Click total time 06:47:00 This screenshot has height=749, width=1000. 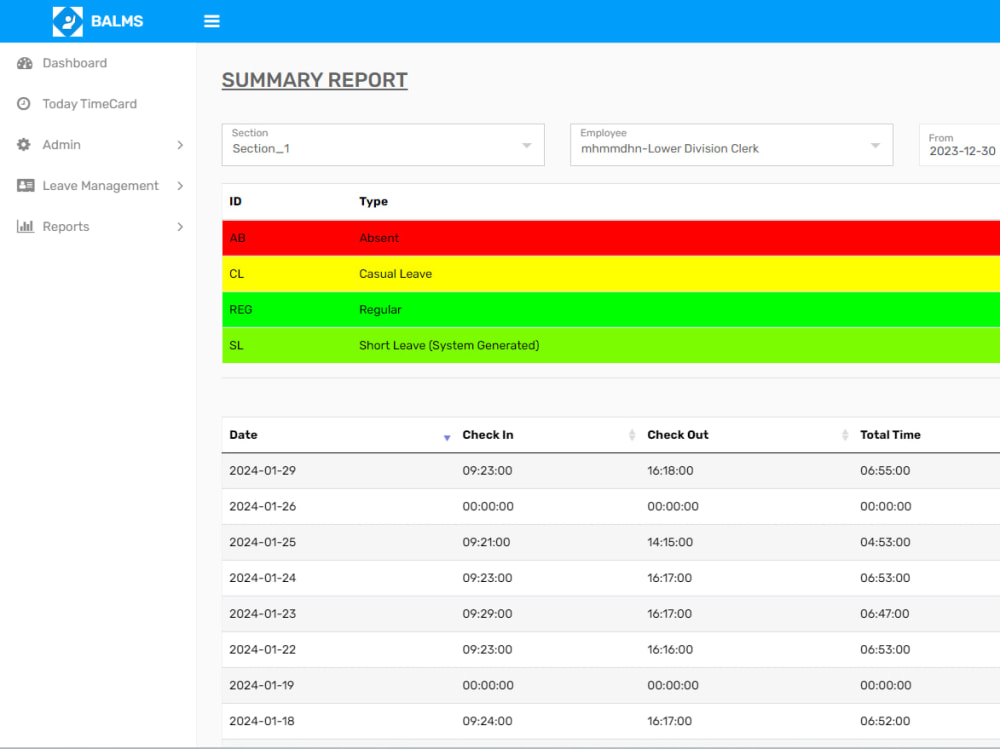[885, 614]
